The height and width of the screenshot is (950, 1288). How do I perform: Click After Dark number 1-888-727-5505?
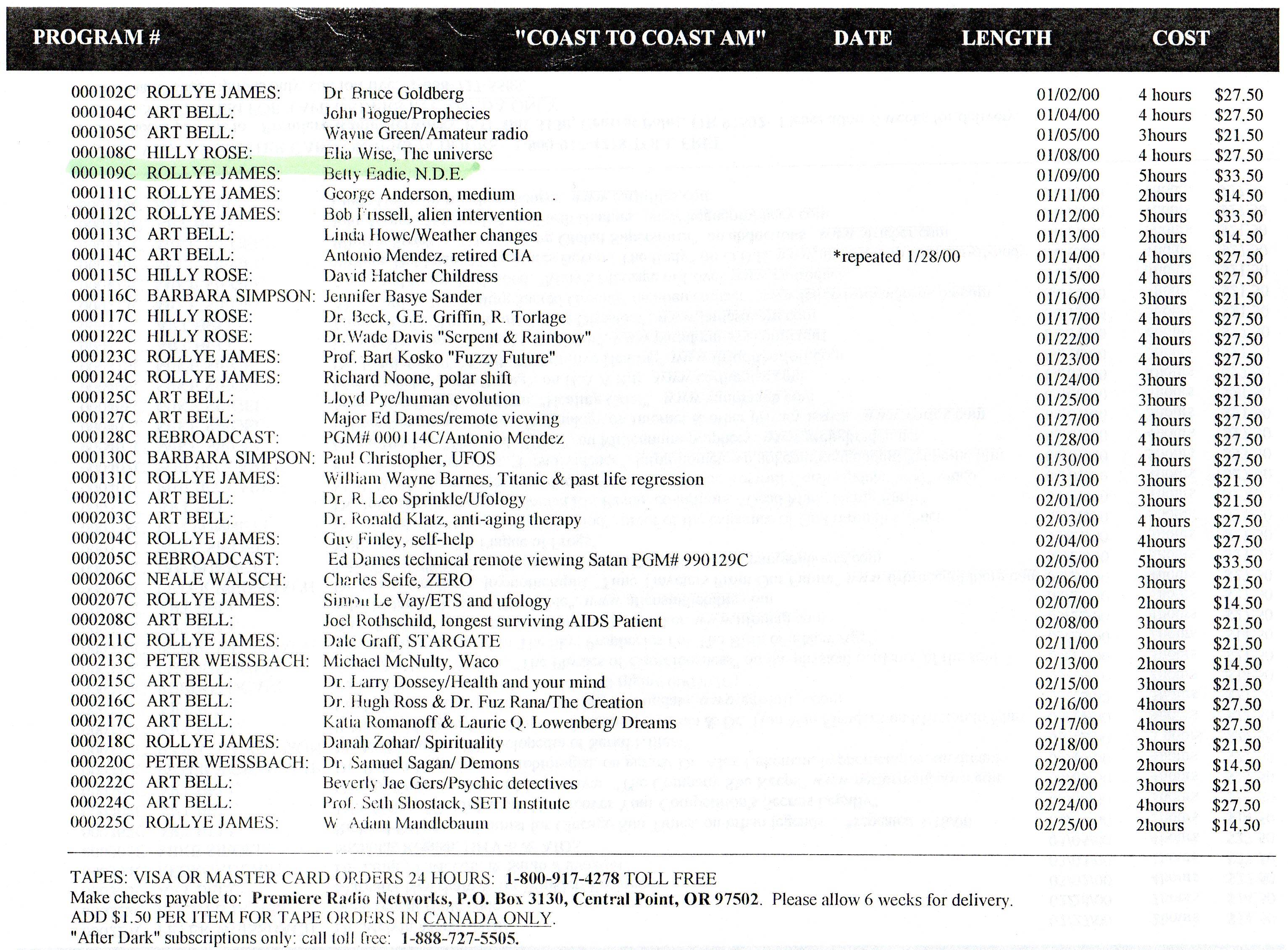coord(460,938)
